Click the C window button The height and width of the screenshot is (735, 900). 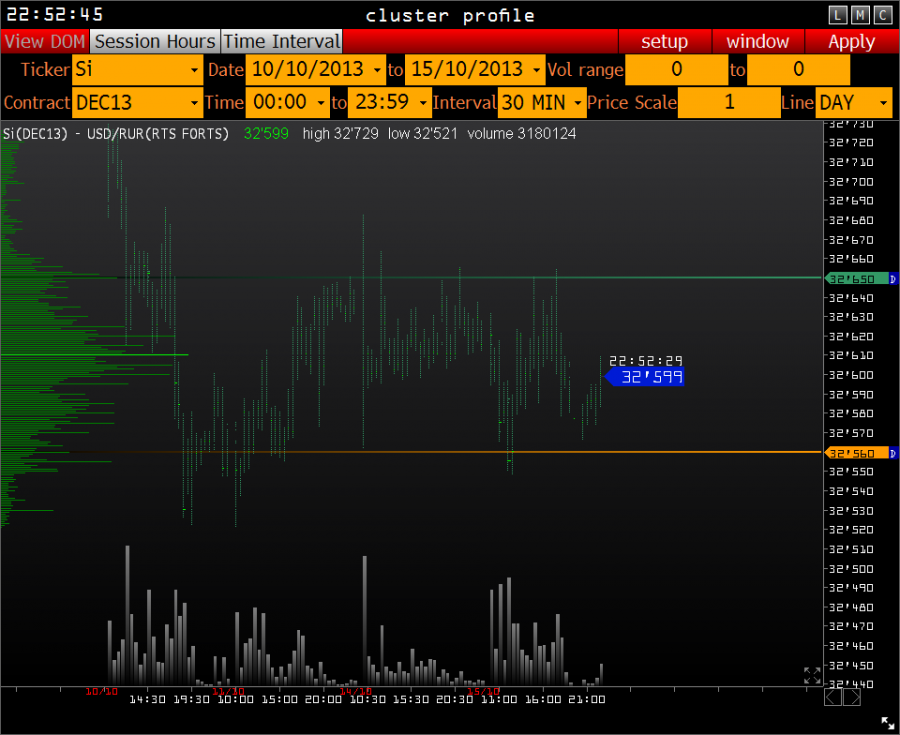882,15
